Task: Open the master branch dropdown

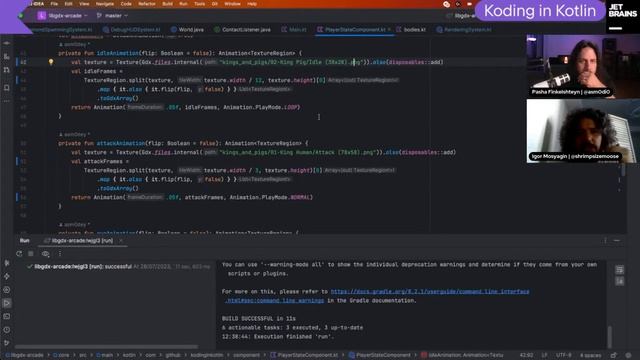Action: 112,16
